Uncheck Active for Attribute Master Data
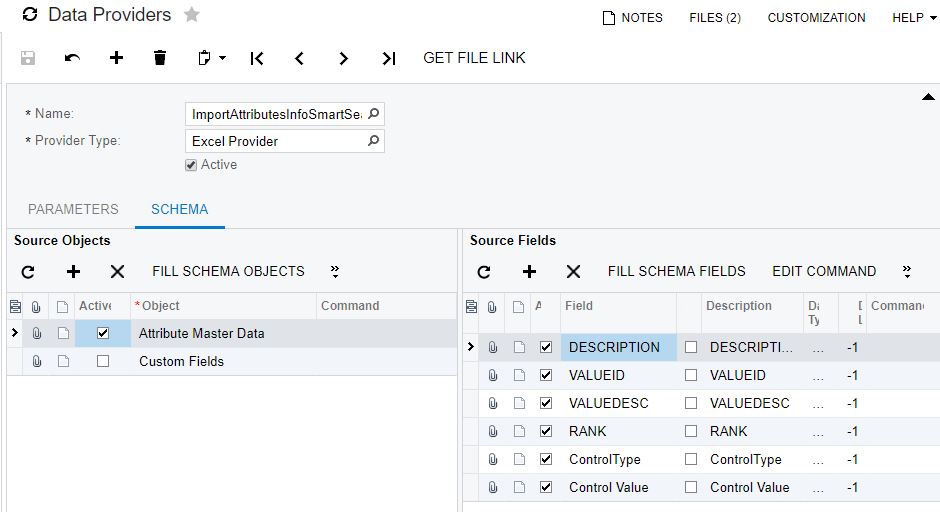The width and height of the screenshot is (940, 512). [103, 333]
